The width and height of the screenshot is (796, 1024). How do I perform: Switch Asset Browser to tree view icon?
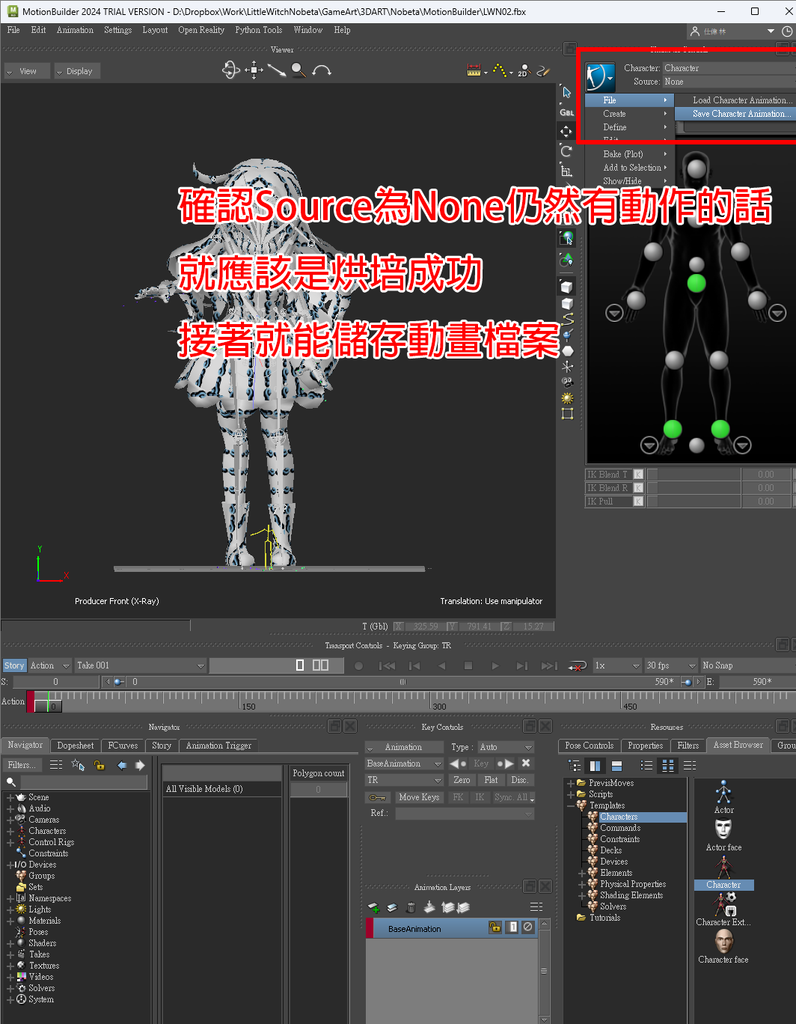pyautogui.click(x=575, y=765)
